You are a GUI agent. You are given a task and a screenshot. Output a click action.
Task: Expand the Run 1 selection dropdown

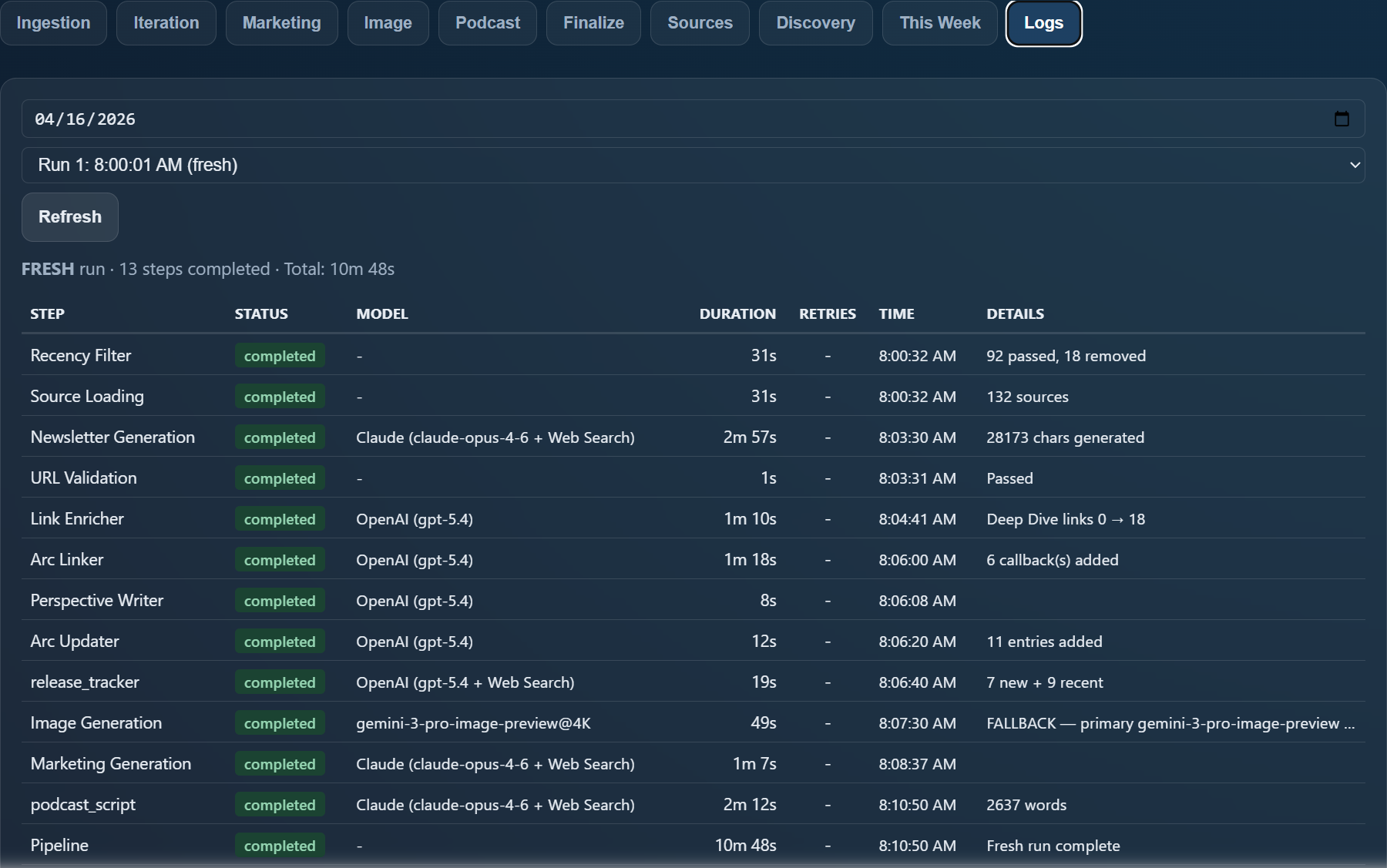(693, 165)
